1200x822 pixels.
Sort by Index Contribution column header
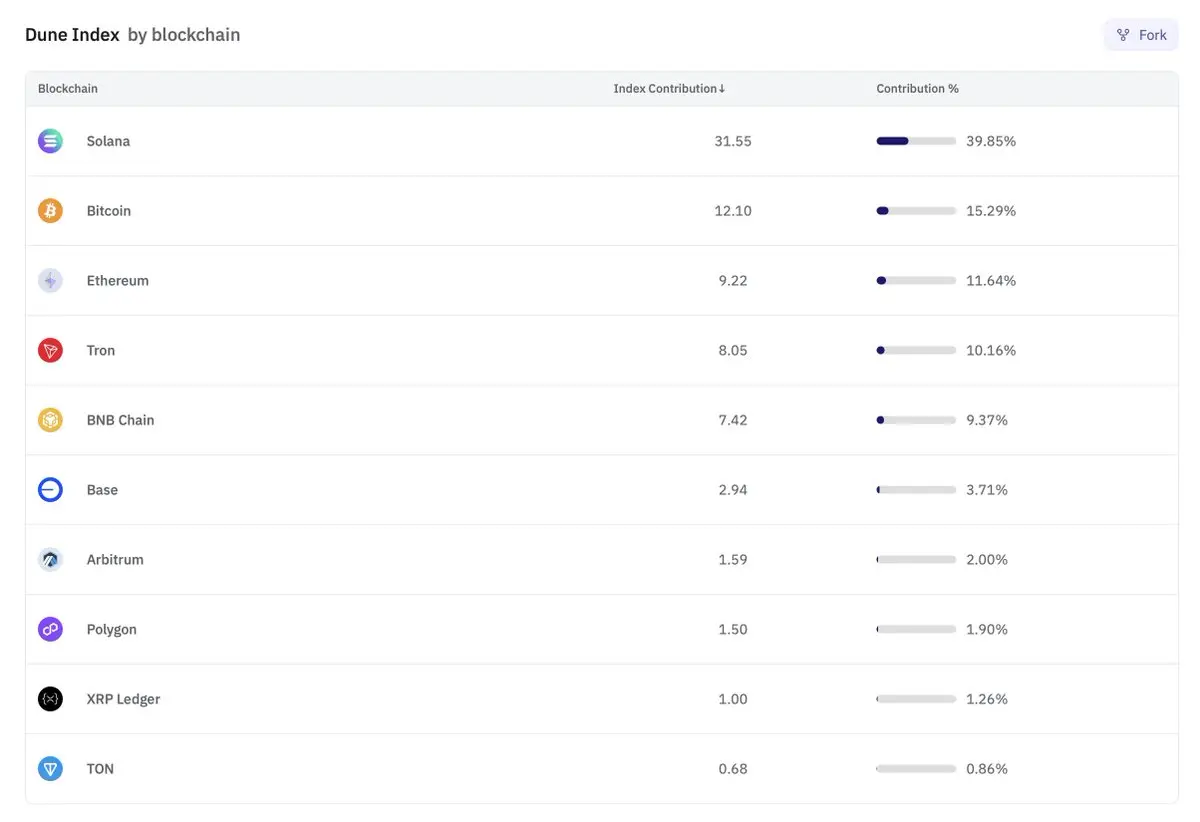coord(669,89)
